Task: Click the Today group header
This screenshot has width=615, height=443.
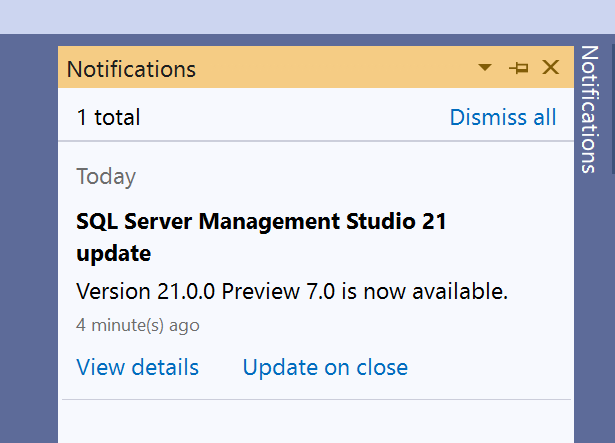Action: [106, 177]
